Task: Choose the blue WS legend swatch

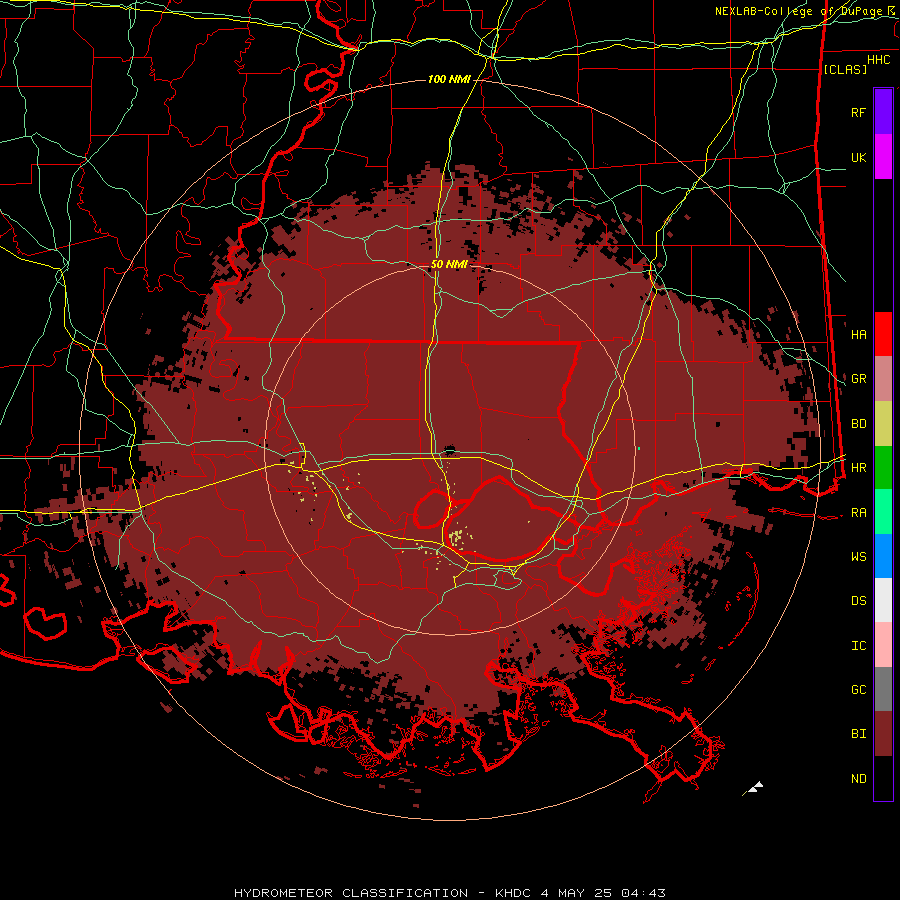Action: (883, 556)
